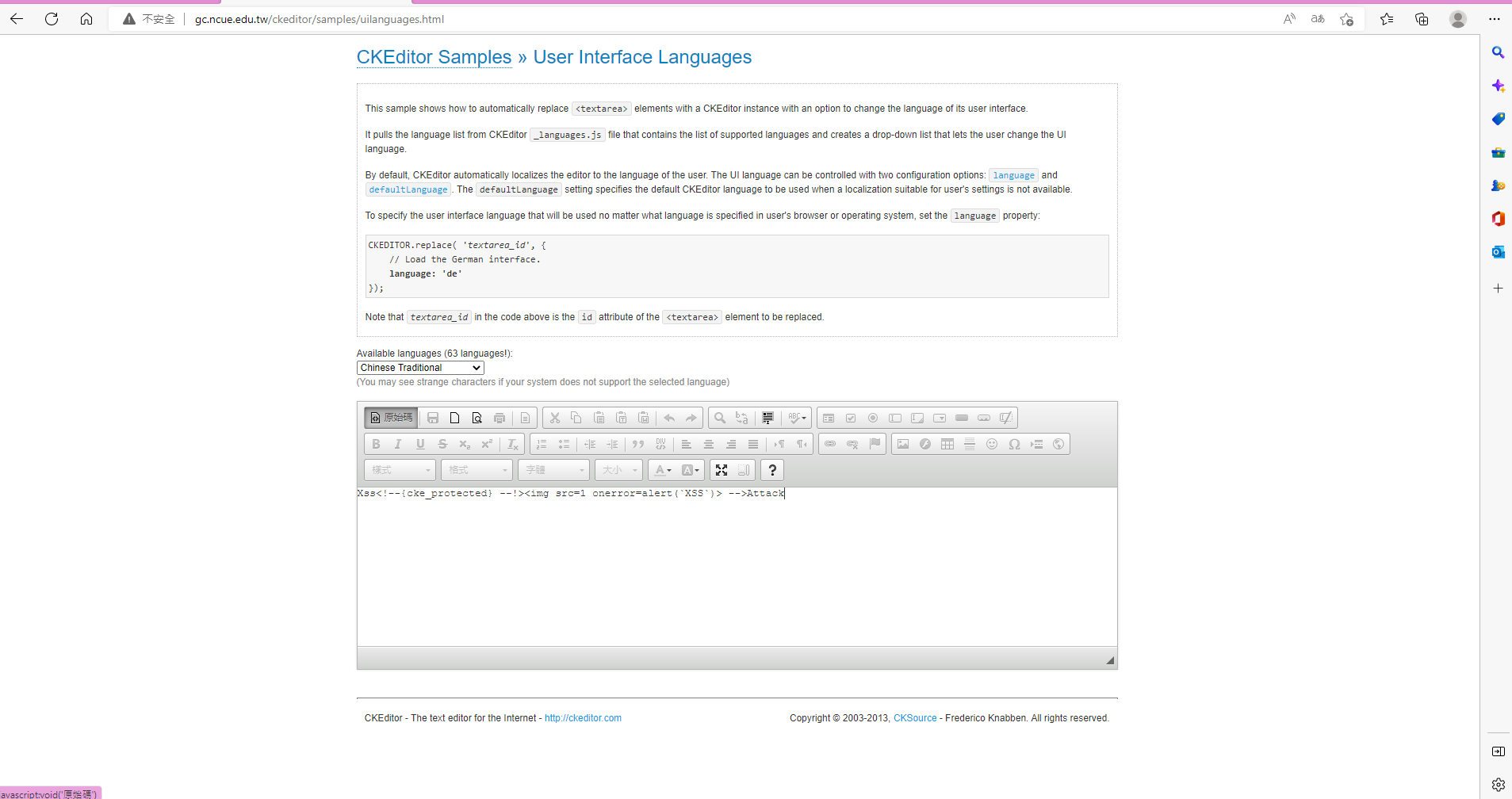Open the Smiley icon

(992, 444)
